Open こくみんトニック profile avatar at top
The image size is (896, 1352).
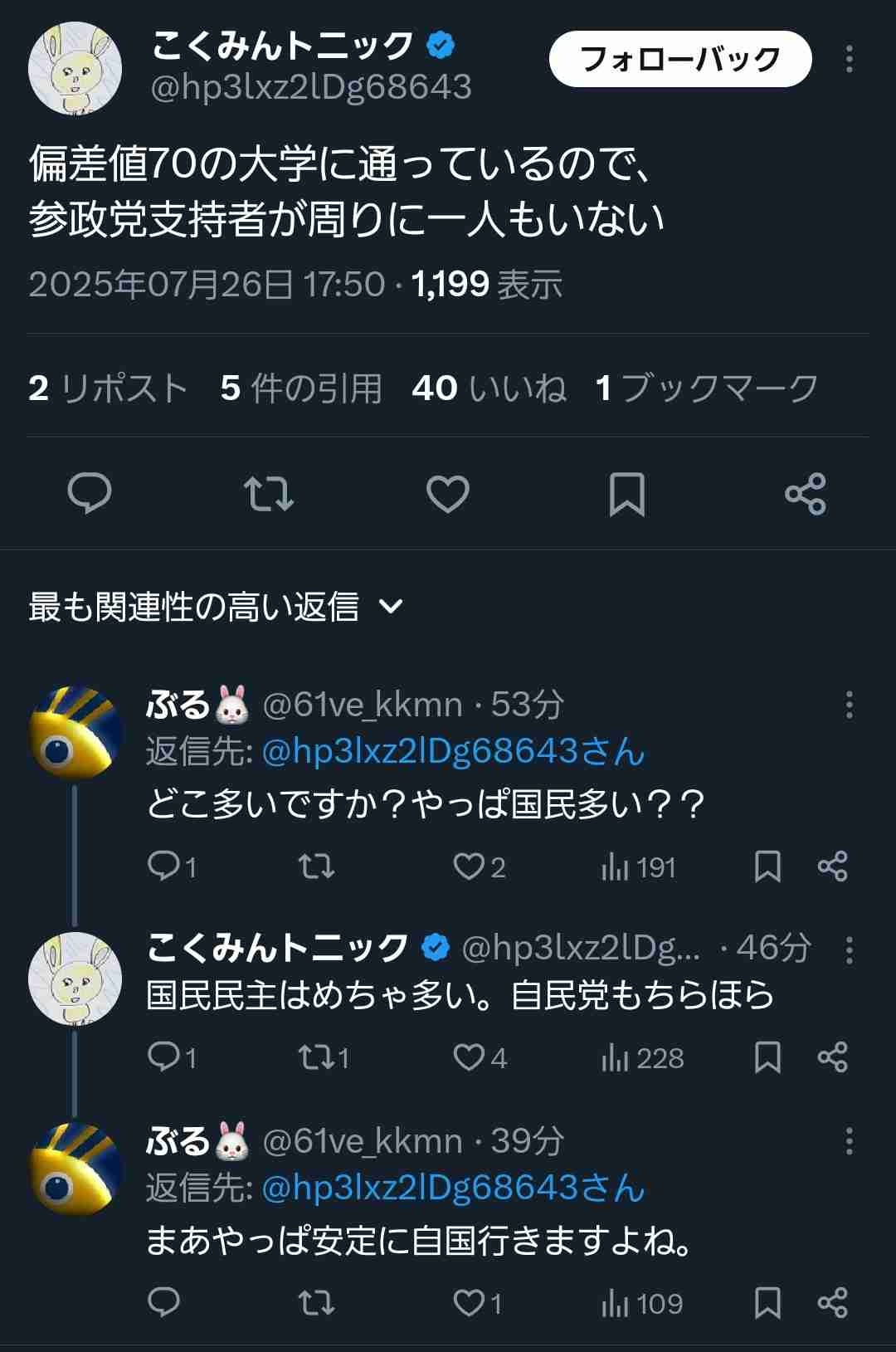(x=75, y=68)
